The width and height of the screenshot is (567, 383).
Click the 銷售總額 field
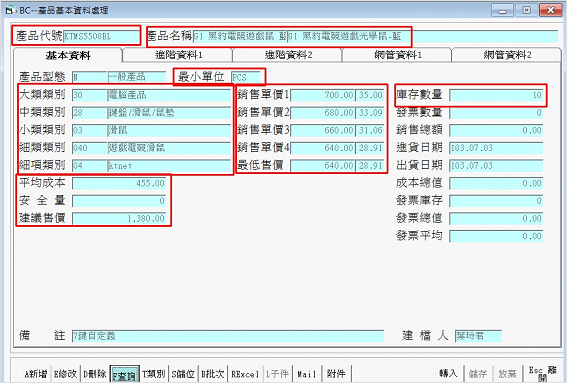(x=496, y=130)
